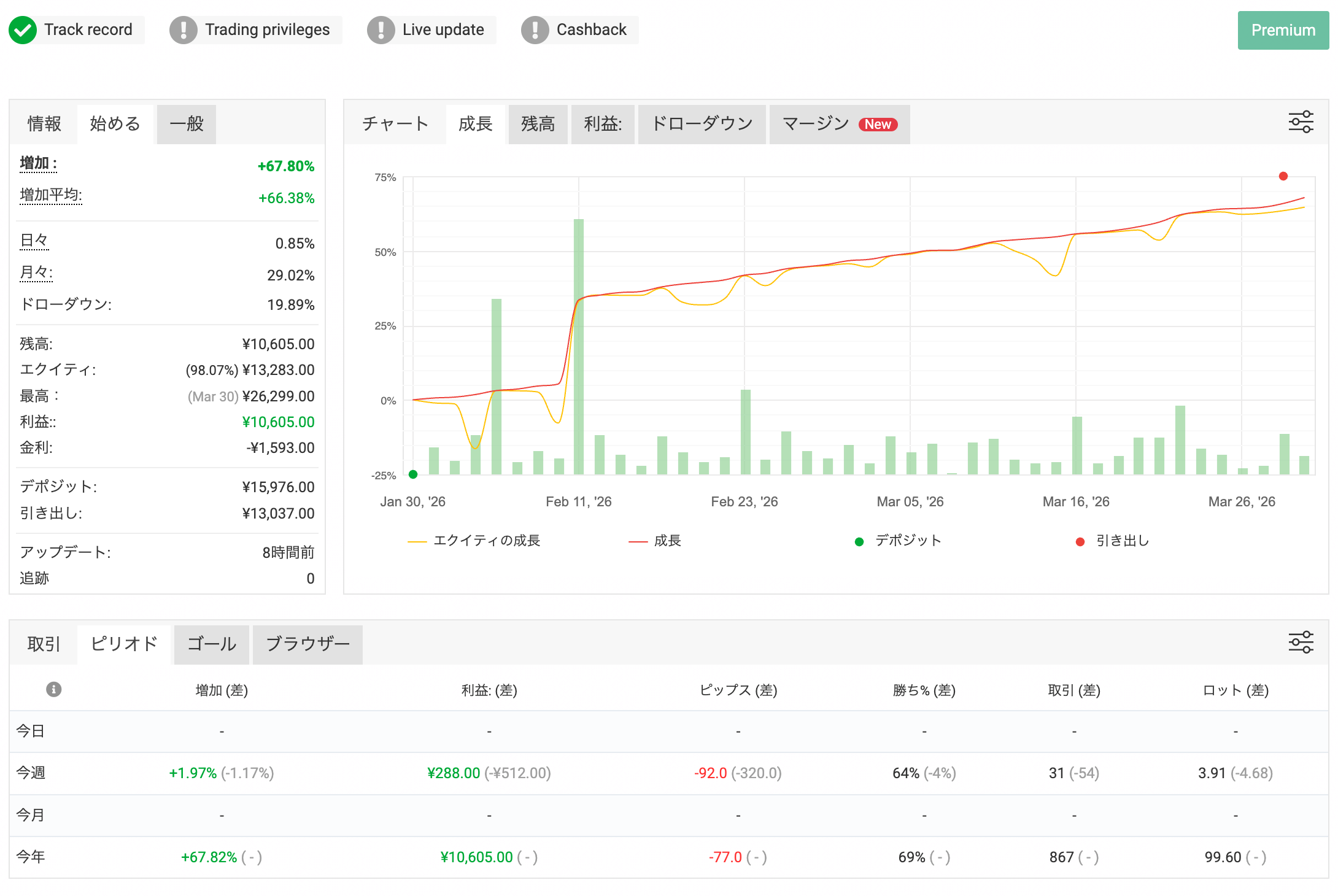Open chart settings sliders icon
This screenshot has height=896, width=1338.
[1301, 122]
